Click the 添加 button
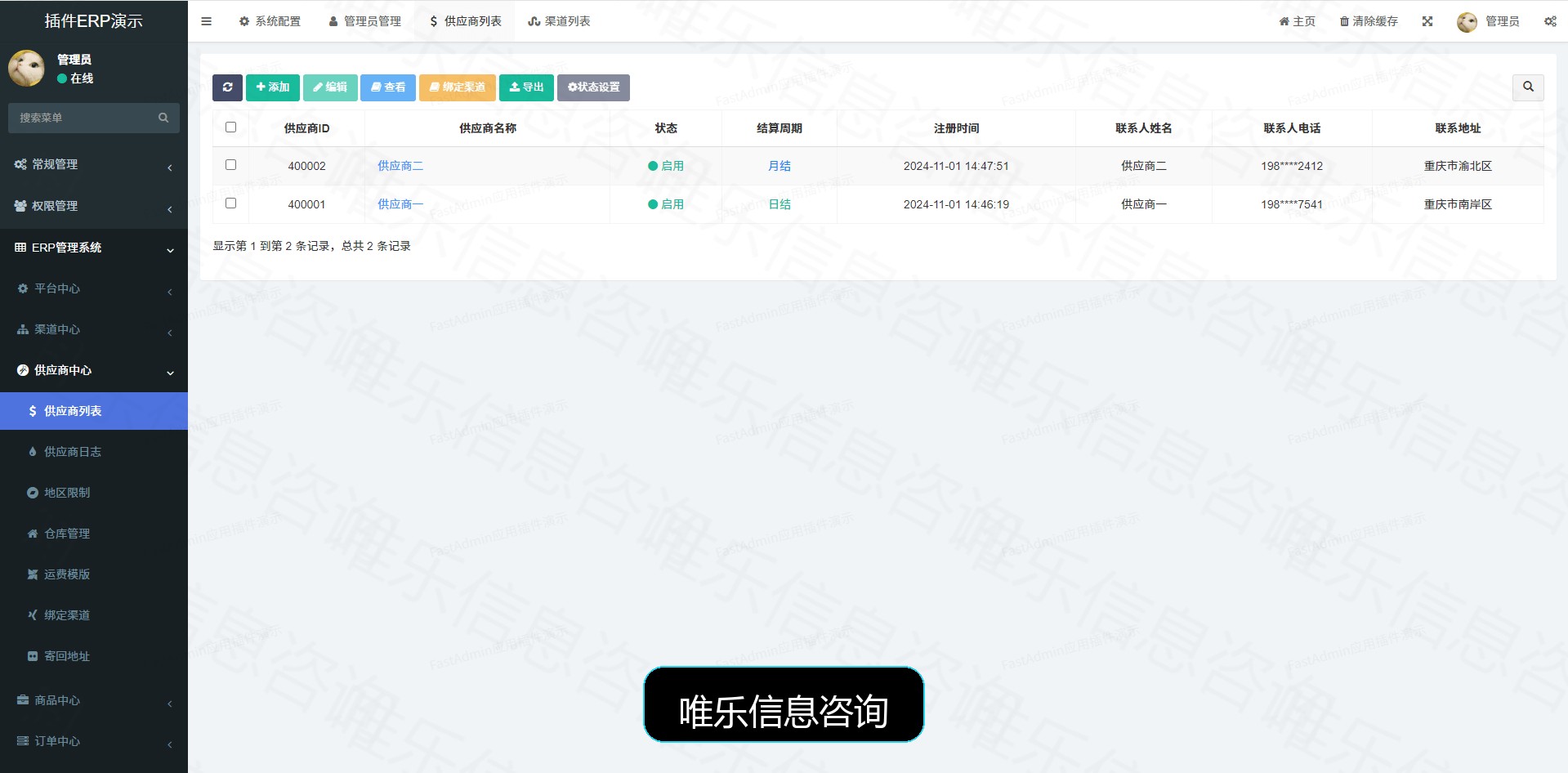The image size is (1568, 773). (273, 87)
